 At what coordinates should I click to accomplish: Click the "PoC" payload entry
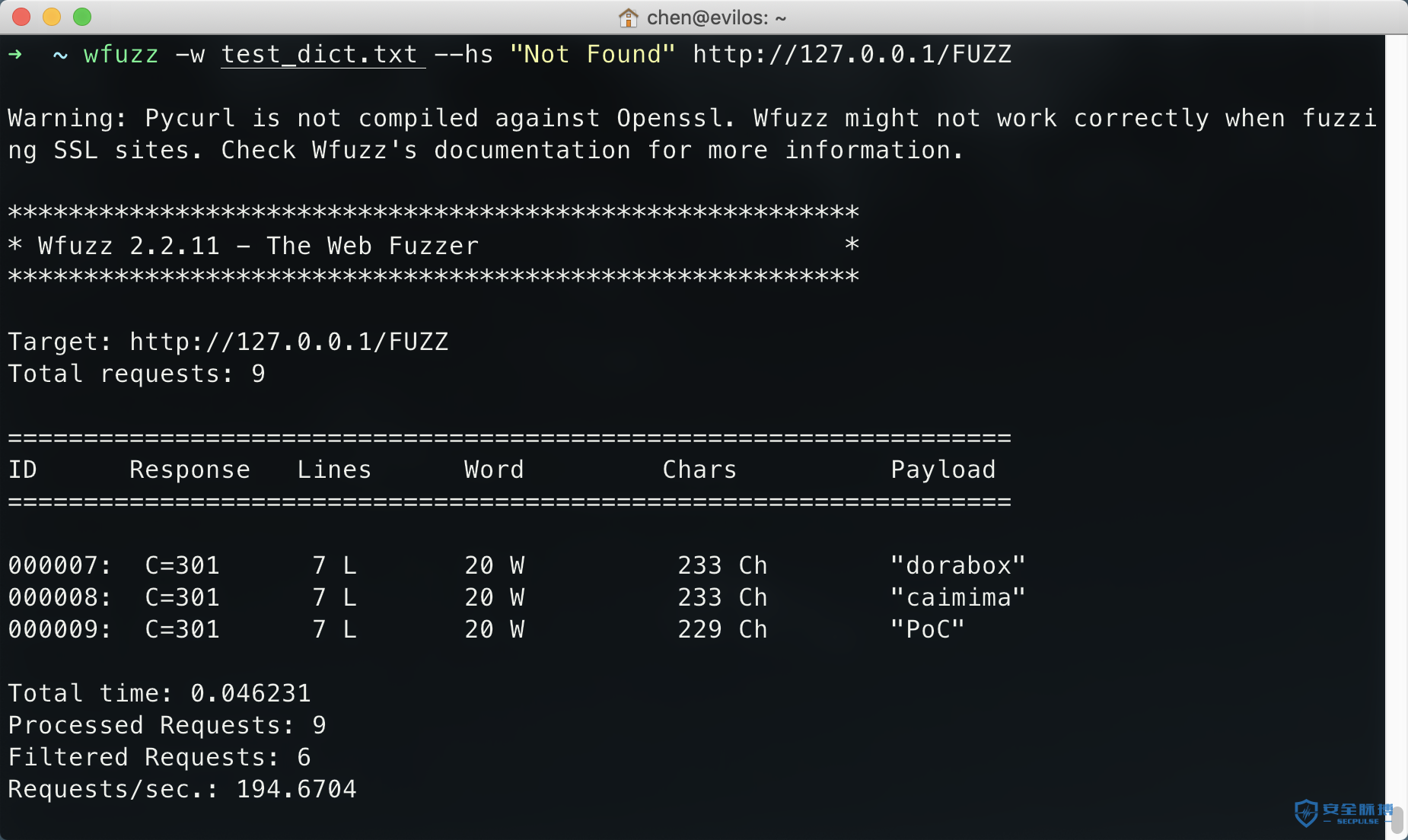point(928,629)
